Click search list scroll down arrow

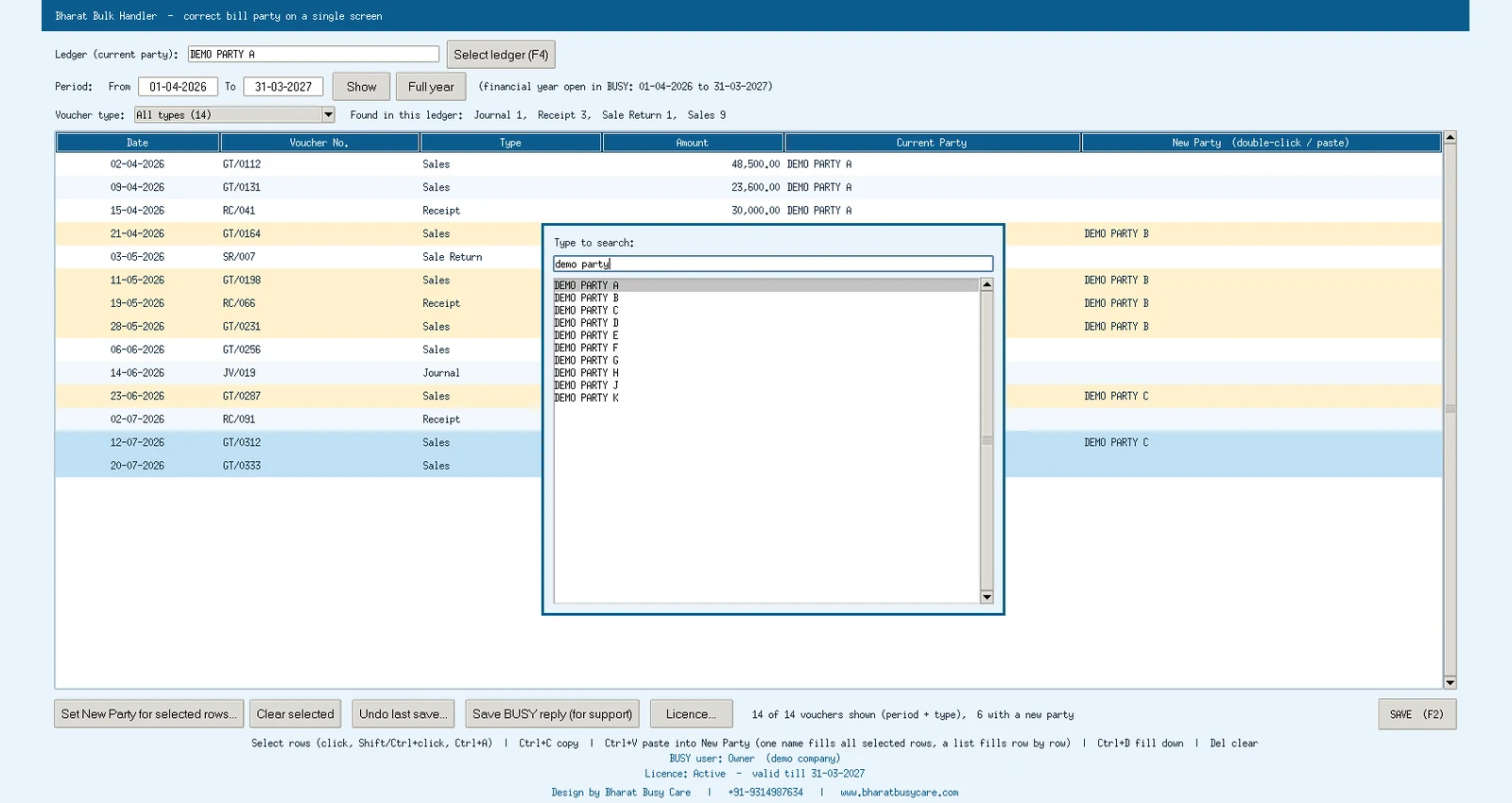tap(987, 596)
